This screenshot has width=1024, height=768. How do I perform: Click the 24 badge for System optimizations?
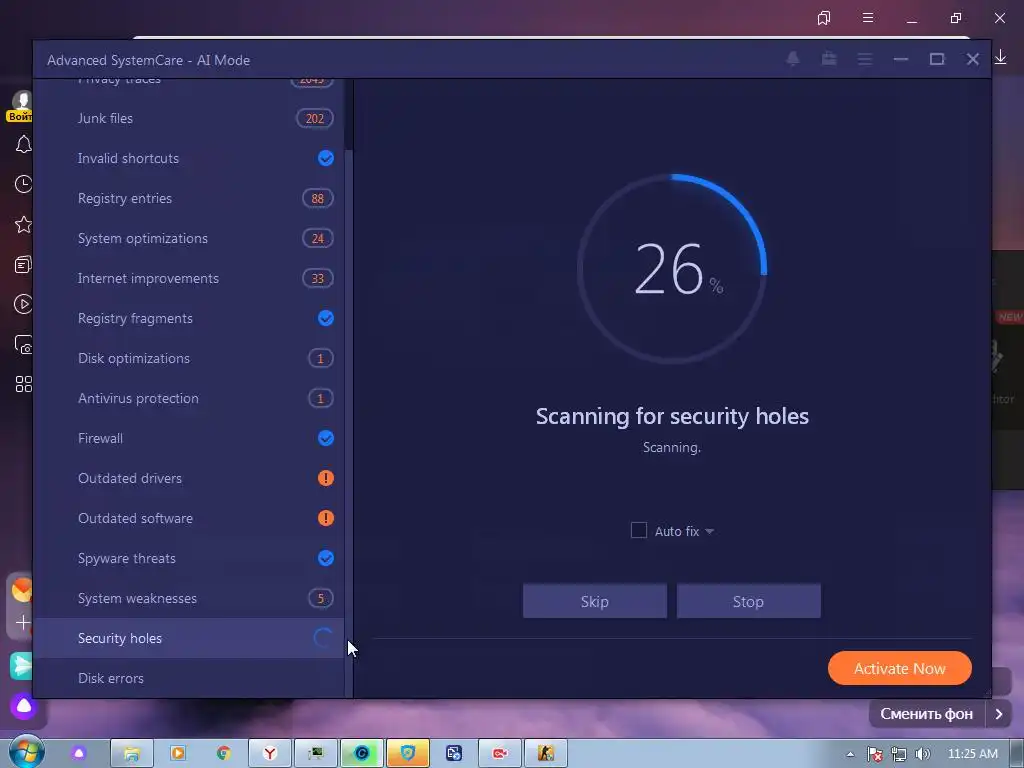tap(317, 238)
